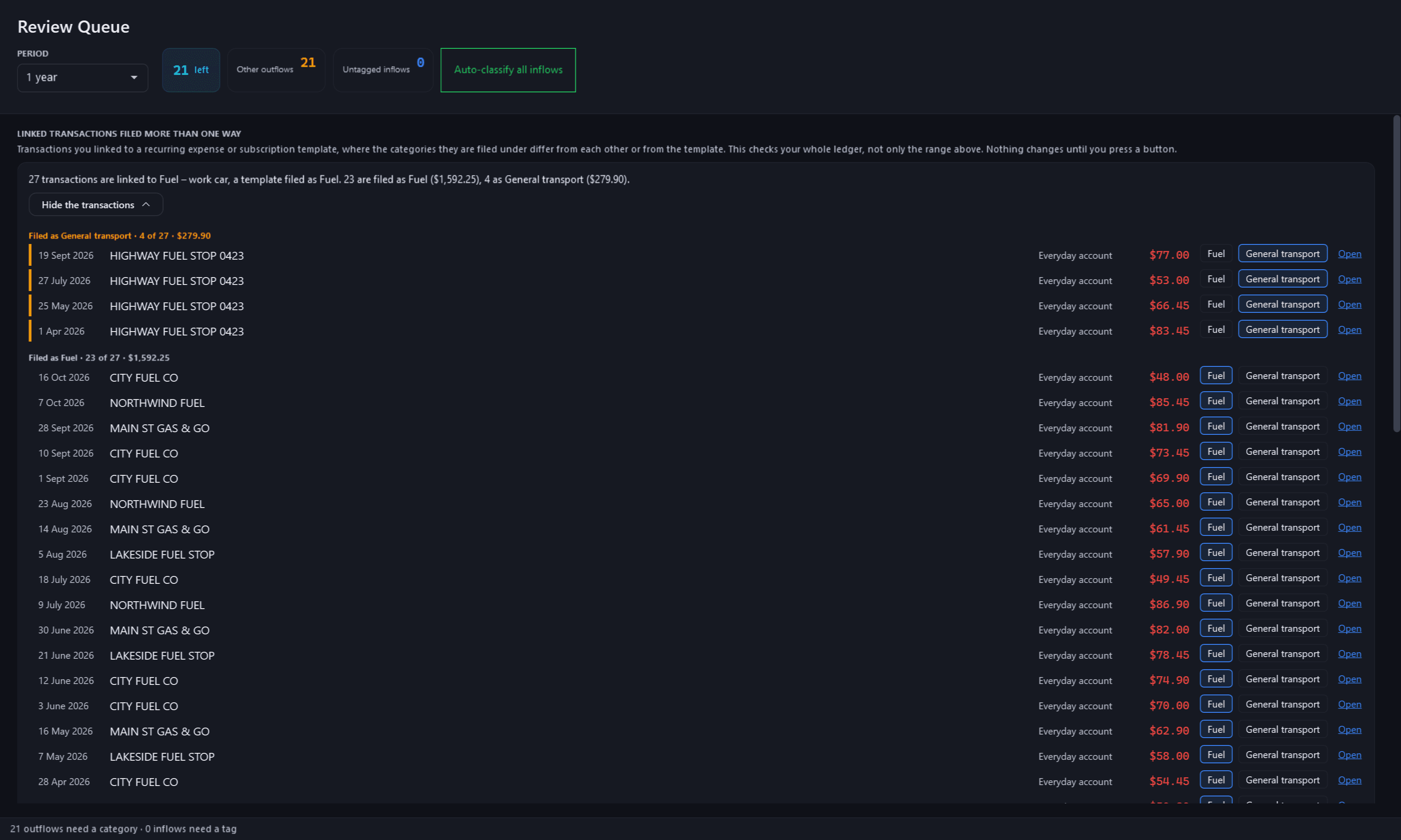Open the 16 May 2026 transaction
1401x840 pixels.
click(x=1349, y=730)
